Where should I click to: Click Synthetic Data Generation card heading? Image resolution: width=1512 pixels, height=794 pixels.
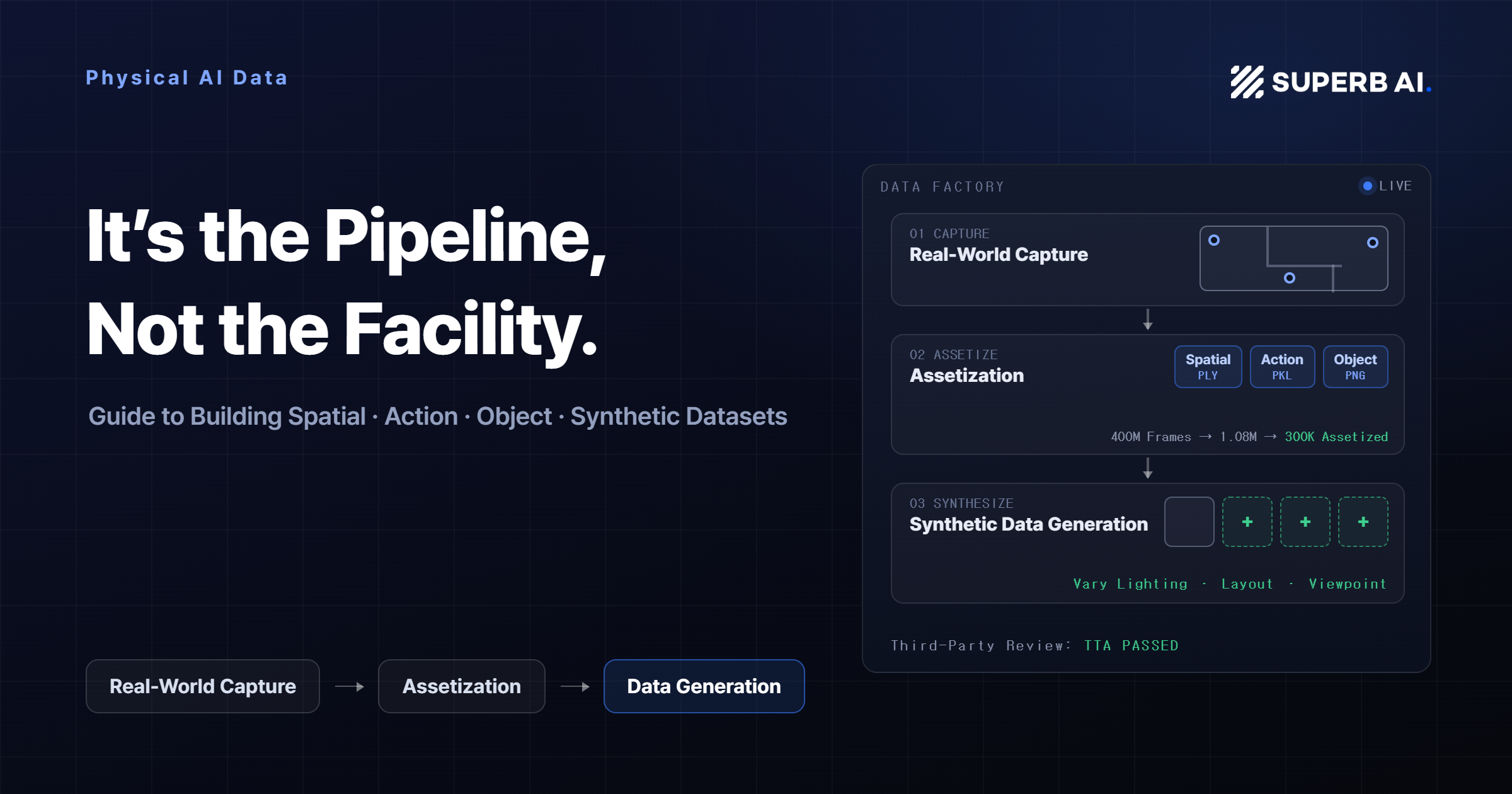pos(1029,524)
